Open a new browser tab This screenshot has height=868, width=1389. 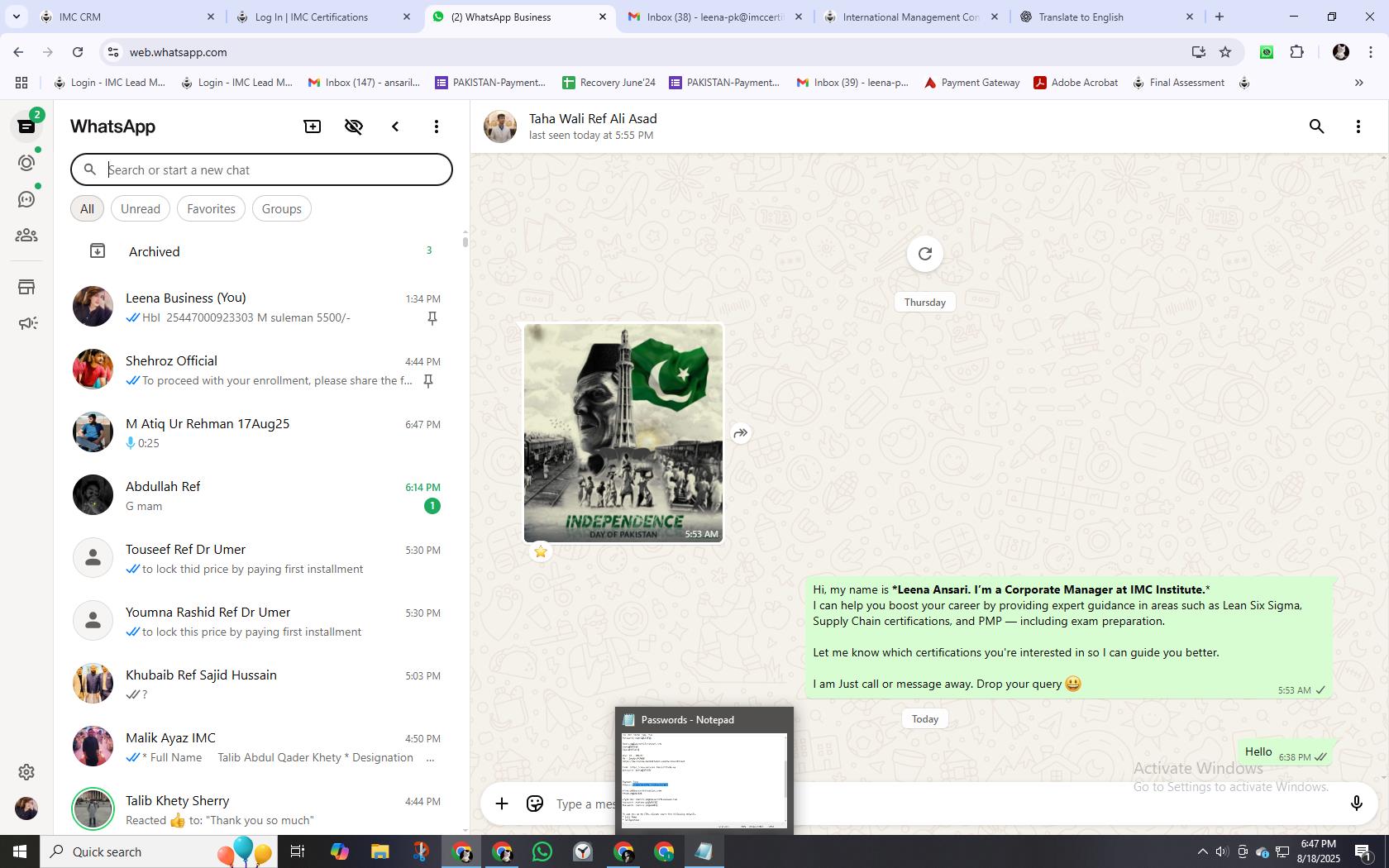point(1220,17)
